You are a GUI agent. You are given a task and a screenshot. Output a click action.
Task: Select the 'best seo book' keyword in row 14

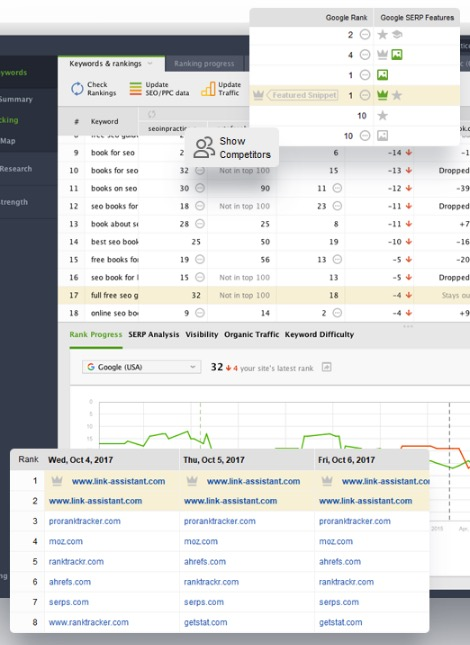114,241
